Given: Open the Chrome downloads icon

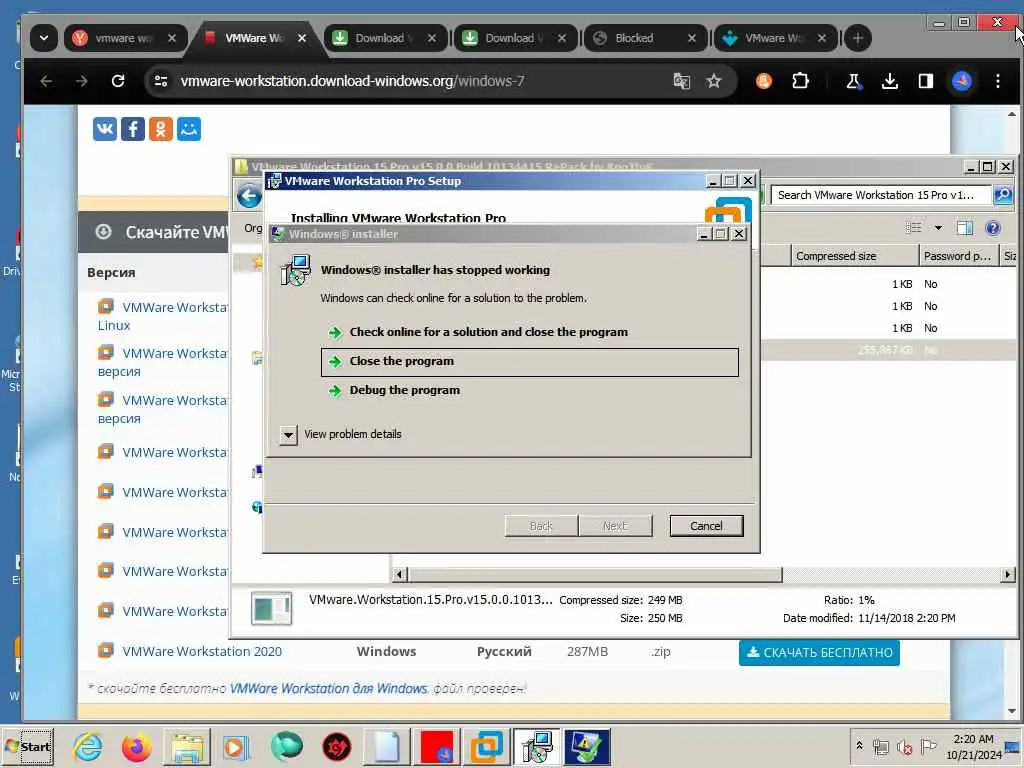Looking at the screenshot, I should [x=889, y=81].
